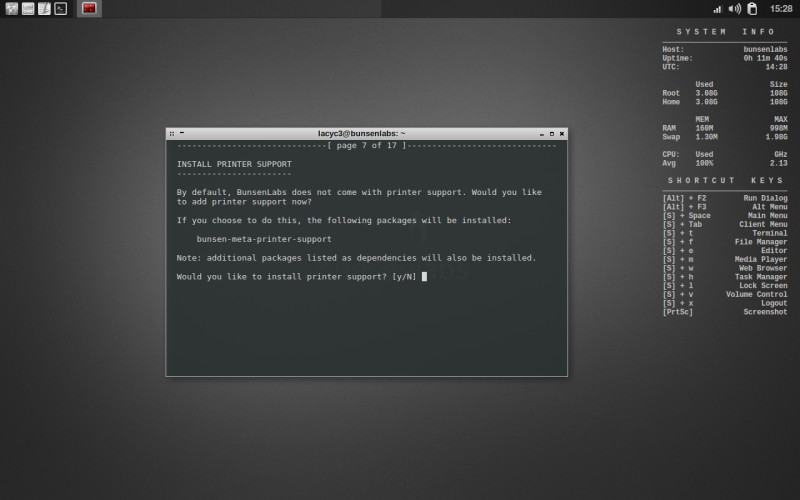Click the '[Alt] + F2 Run Dialog' shortcut line
Screen dimensions: 800x500
point(724,198)
